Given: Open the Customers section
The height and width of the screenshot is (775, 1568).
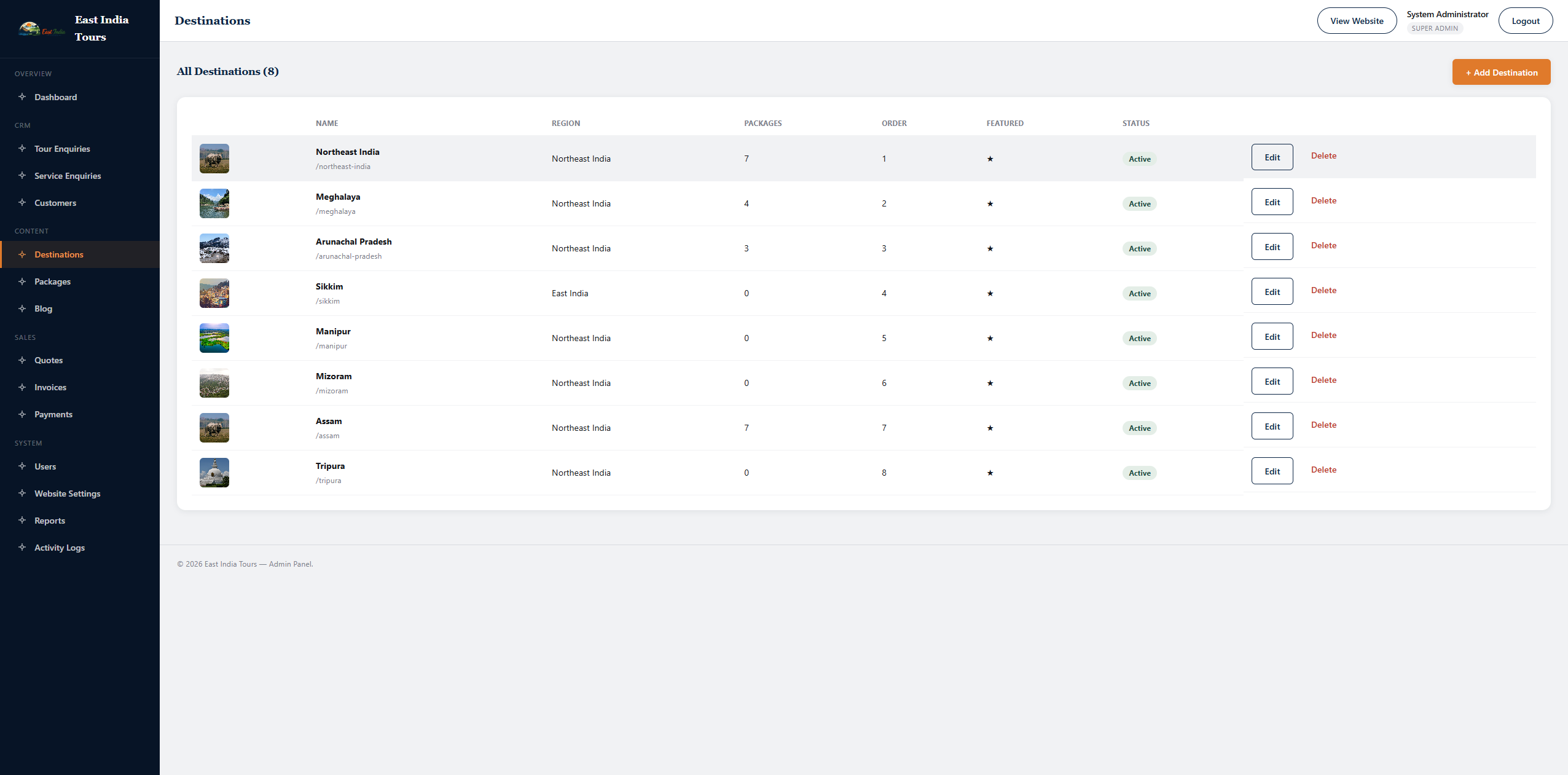Looking at the screenshot, I should click(80, 203).
